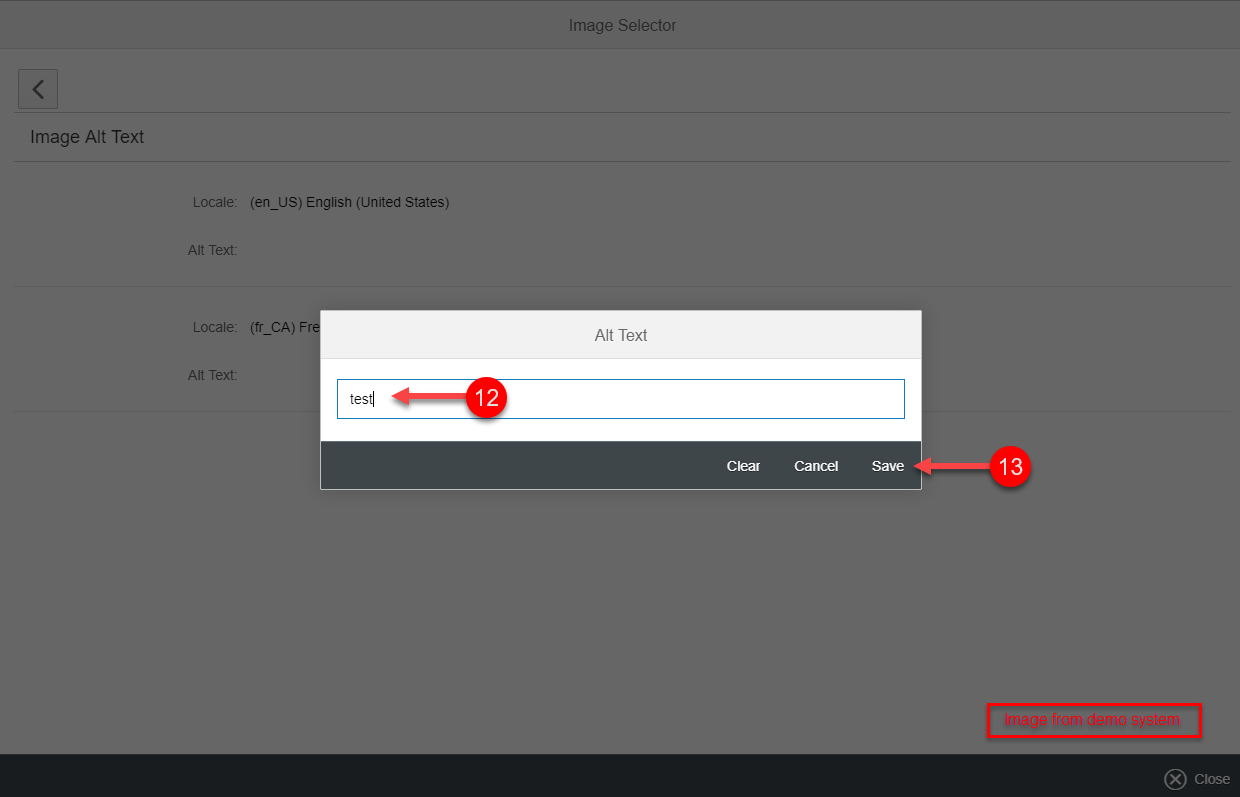Clear the alt text entry

pos(743,466)
